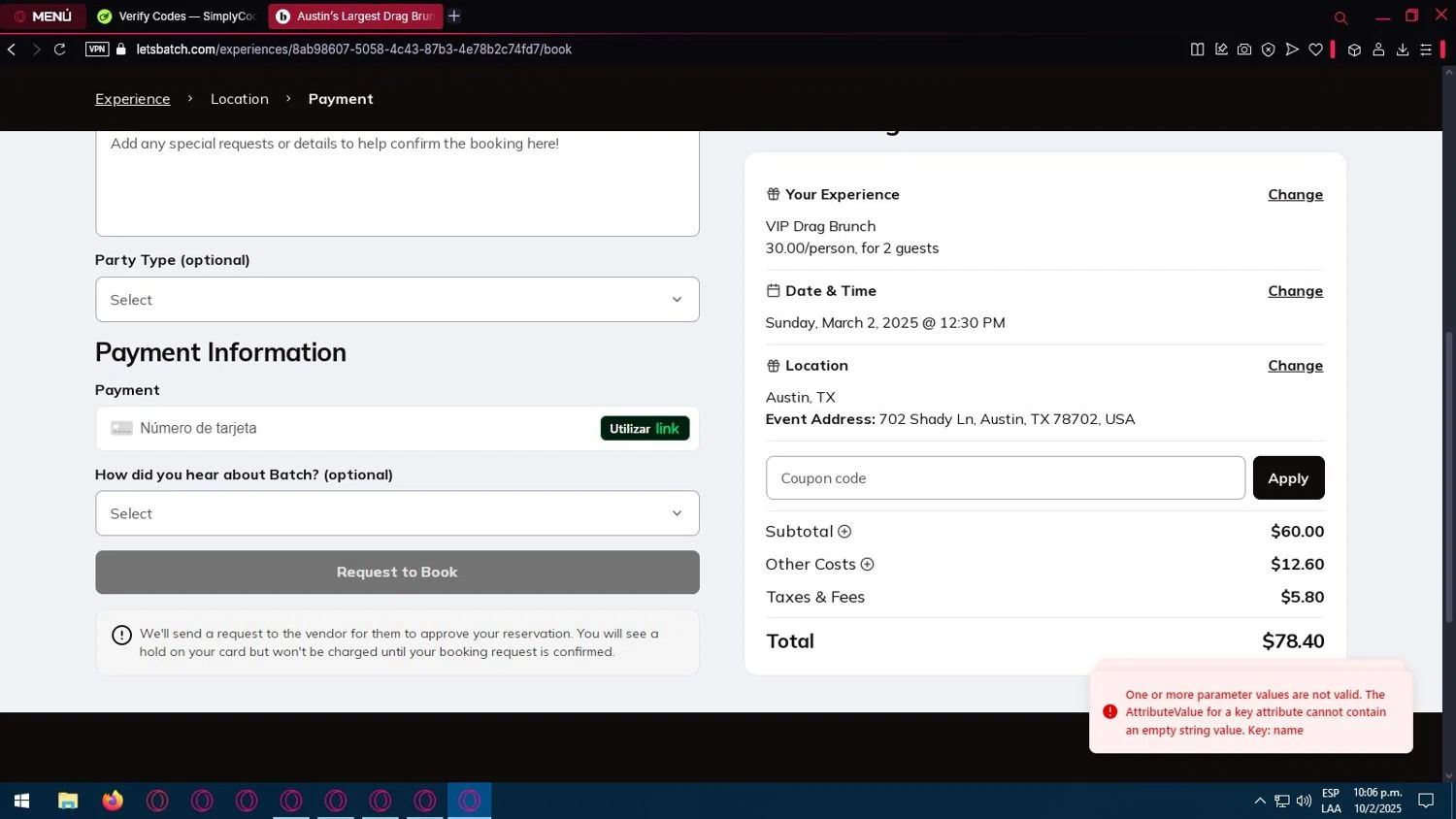Click the Coupon code field

pyautogui.click(x=1006, y=478)
